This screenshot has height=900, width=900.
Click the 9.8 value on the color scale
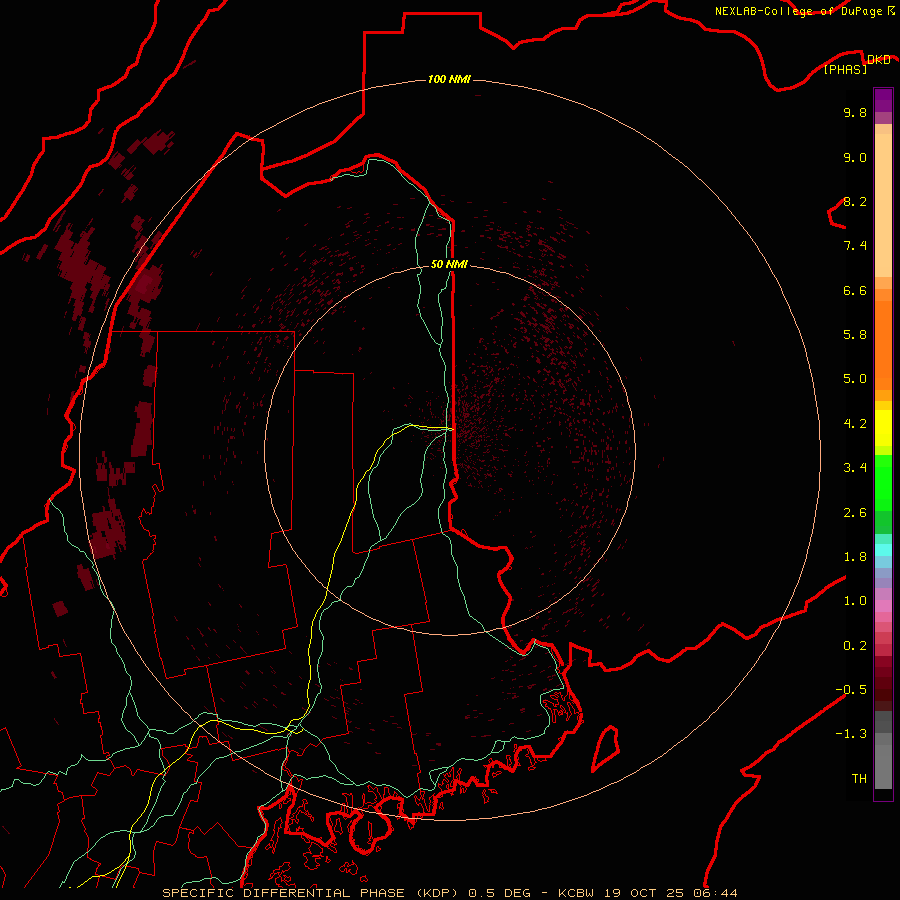[855, 112]
